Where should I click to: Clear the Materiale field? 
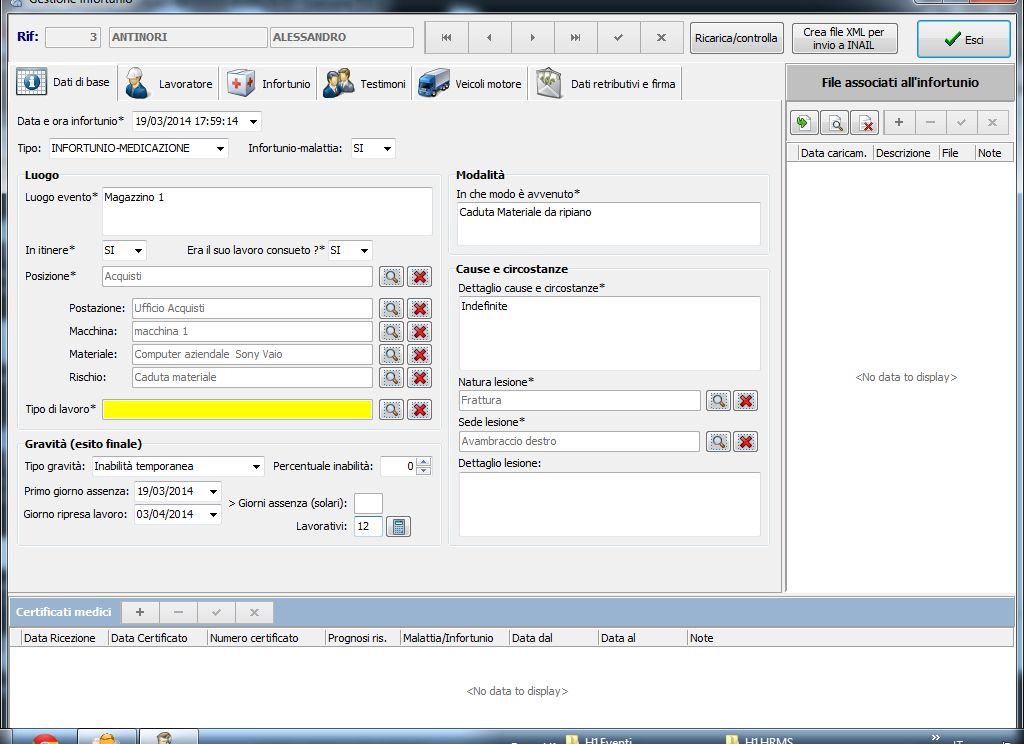(x=420, y=354)
